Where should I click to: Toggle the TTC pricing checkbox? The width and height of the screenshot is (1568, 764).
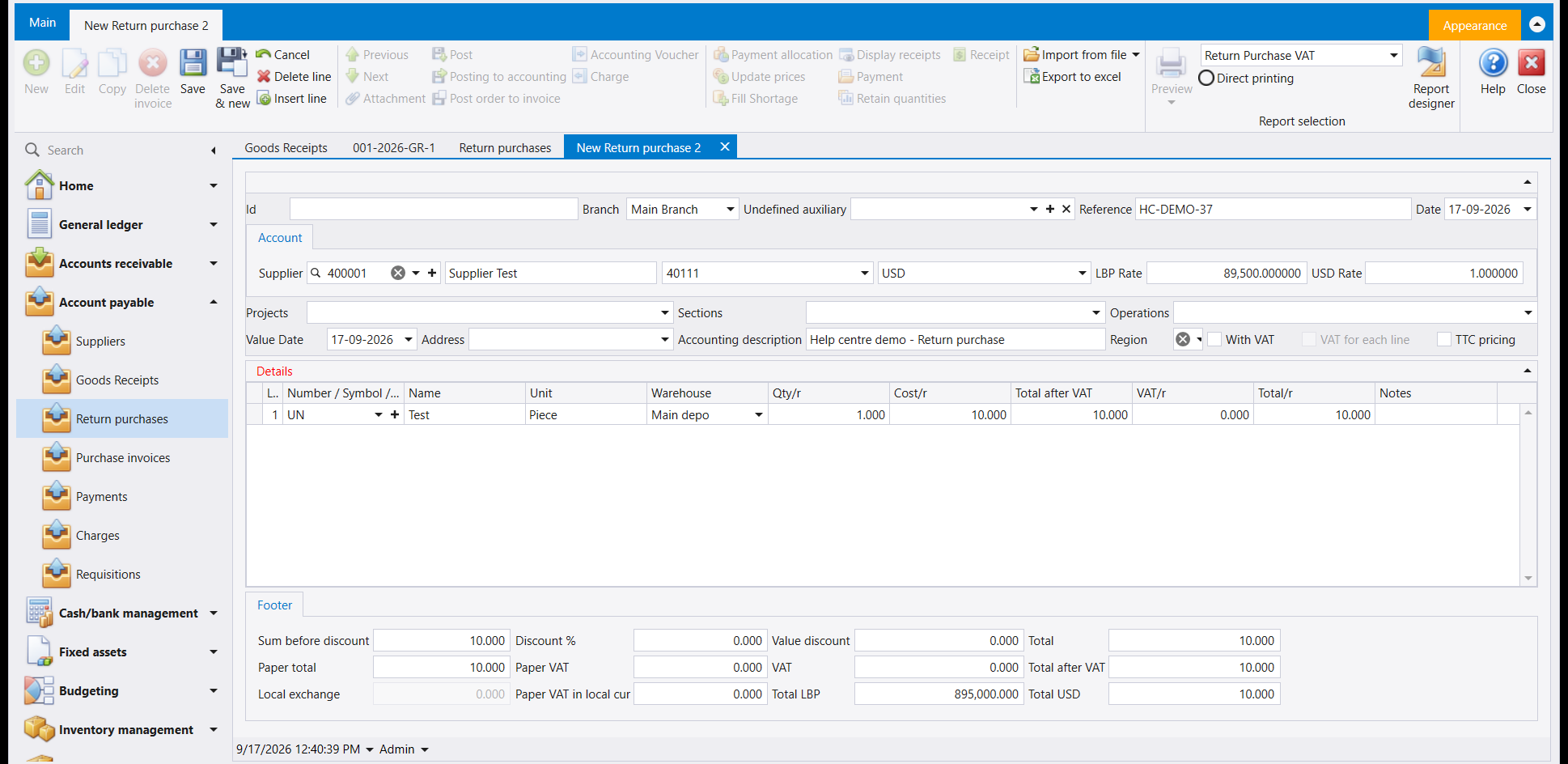(x=1444, y=340)
